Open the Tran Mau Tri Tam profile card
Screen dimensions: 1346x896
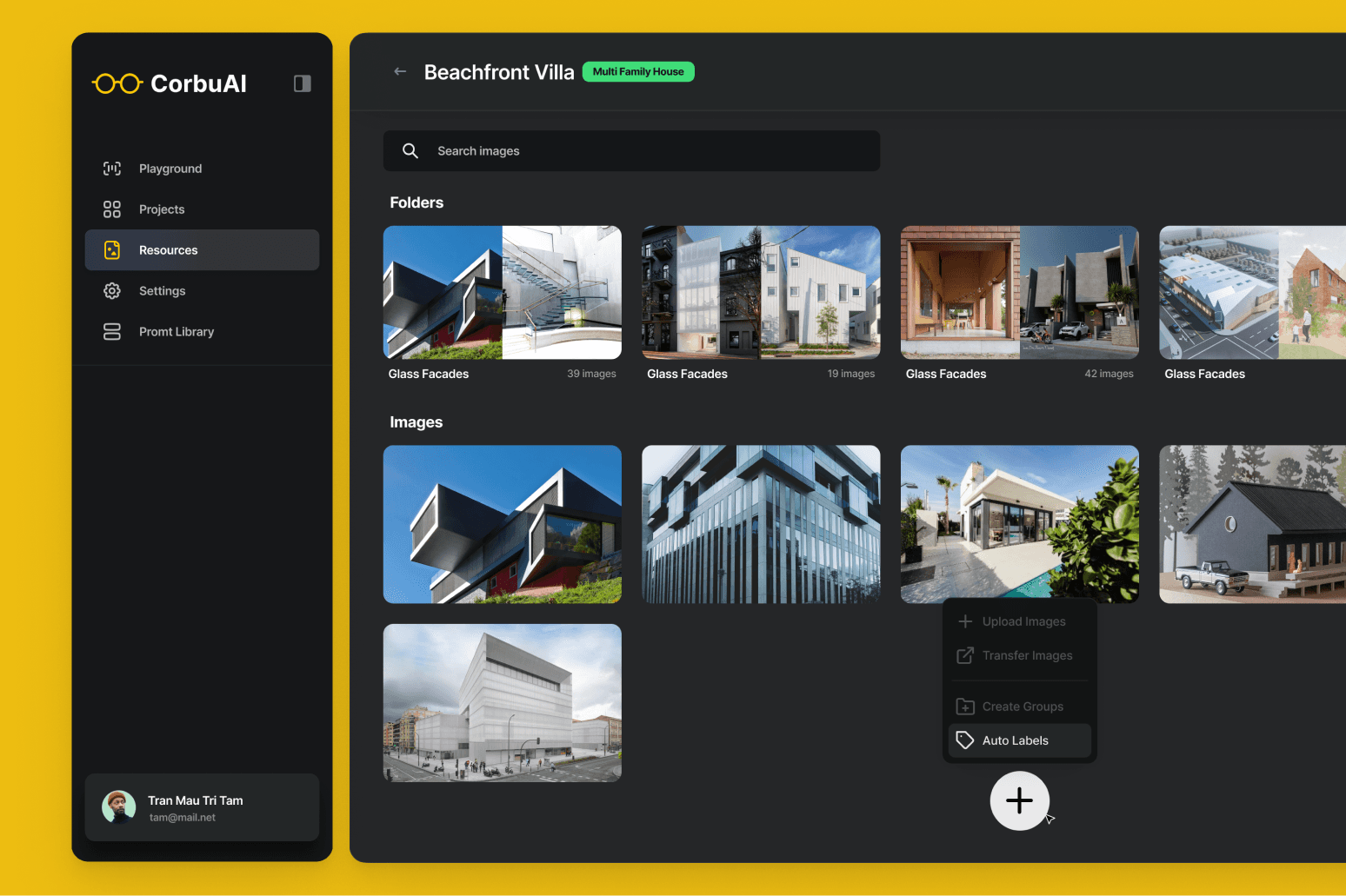202,806
